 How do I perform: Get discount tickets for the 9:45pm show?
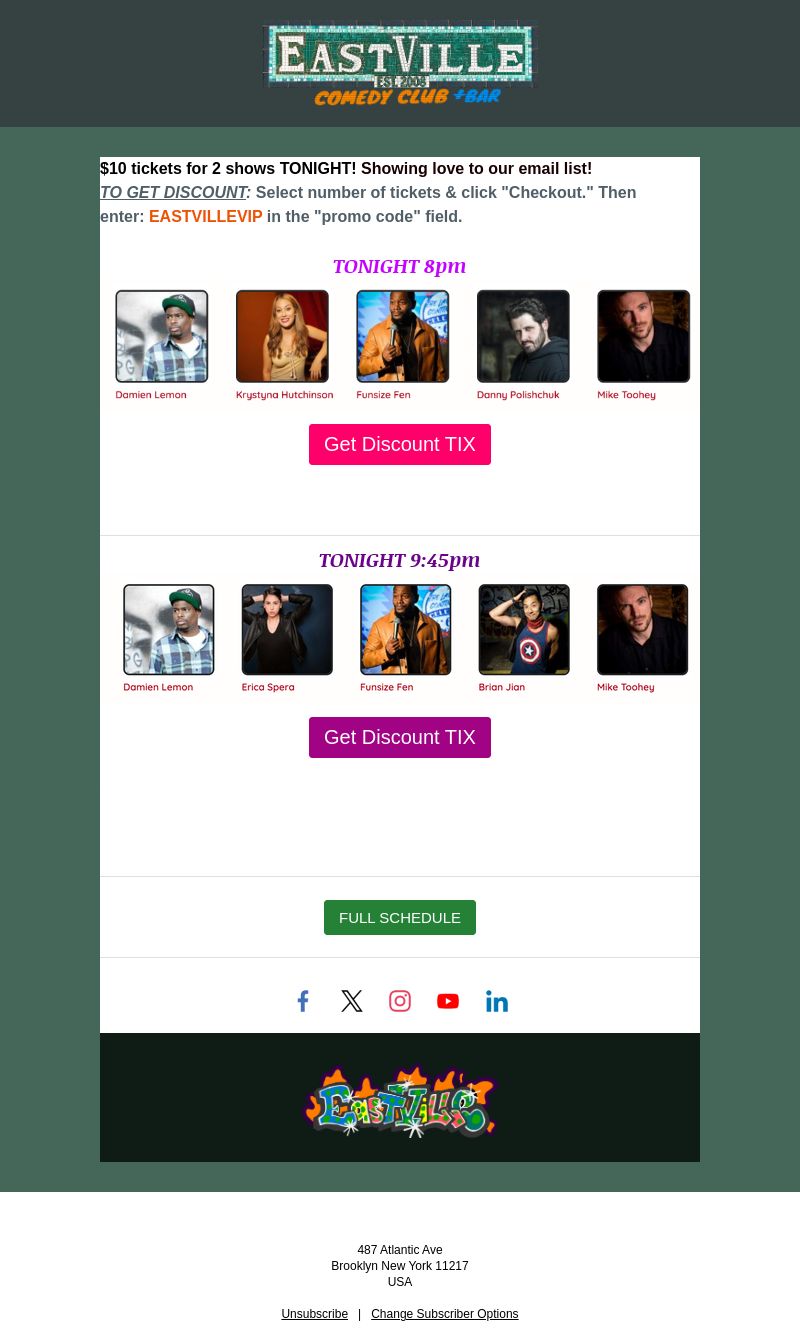click(400, 737)
